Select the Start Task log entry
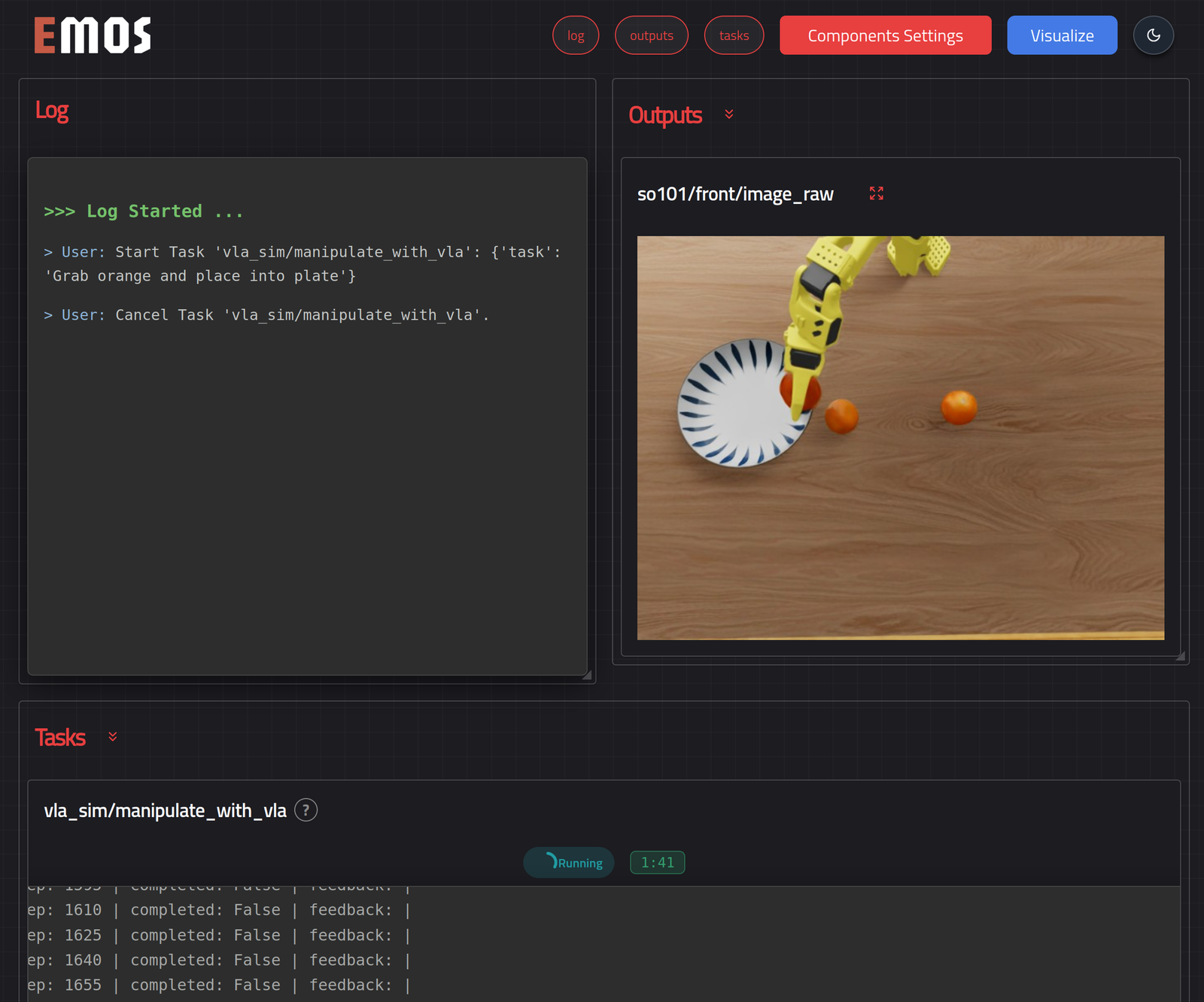This screenshot has height=1002, width=1204. pos(303,264)
